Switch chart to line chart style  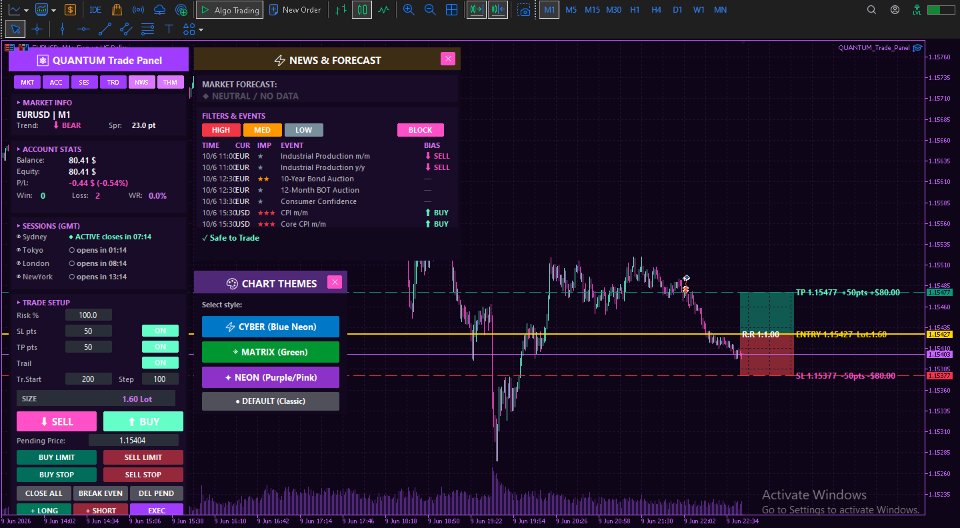click(x=383, y=10)
